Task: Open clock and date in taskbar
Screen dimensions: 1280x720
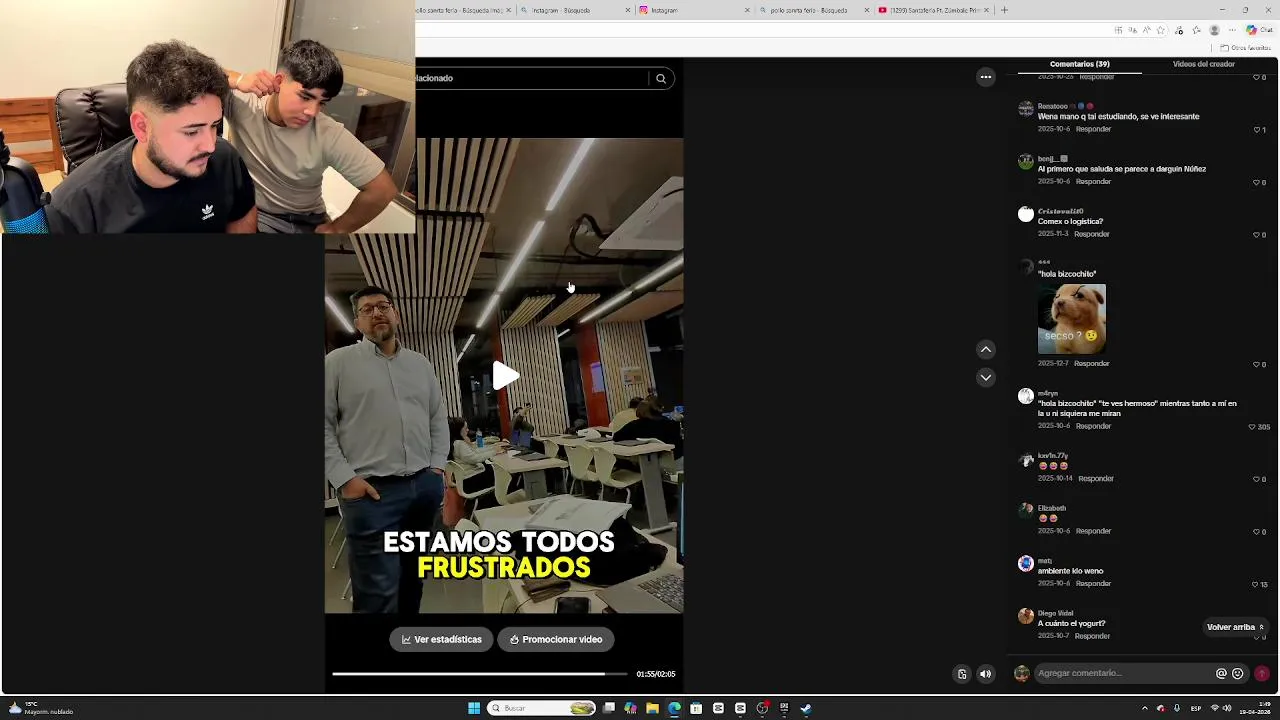Action: click(x=1254, y=708)
